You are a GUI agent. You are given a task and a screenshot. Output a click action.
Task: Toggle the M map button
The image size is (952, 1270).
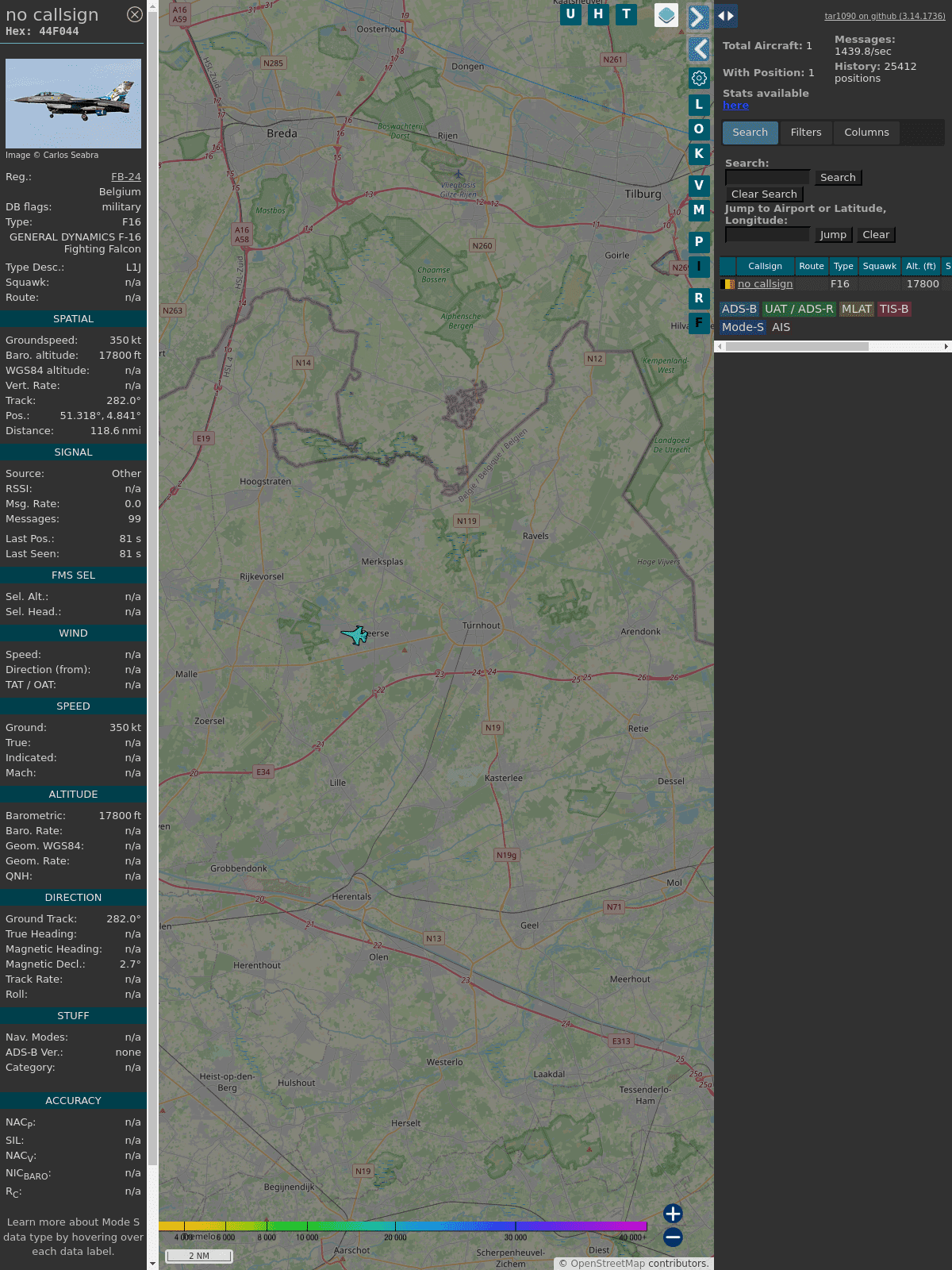tap(699, 210)
